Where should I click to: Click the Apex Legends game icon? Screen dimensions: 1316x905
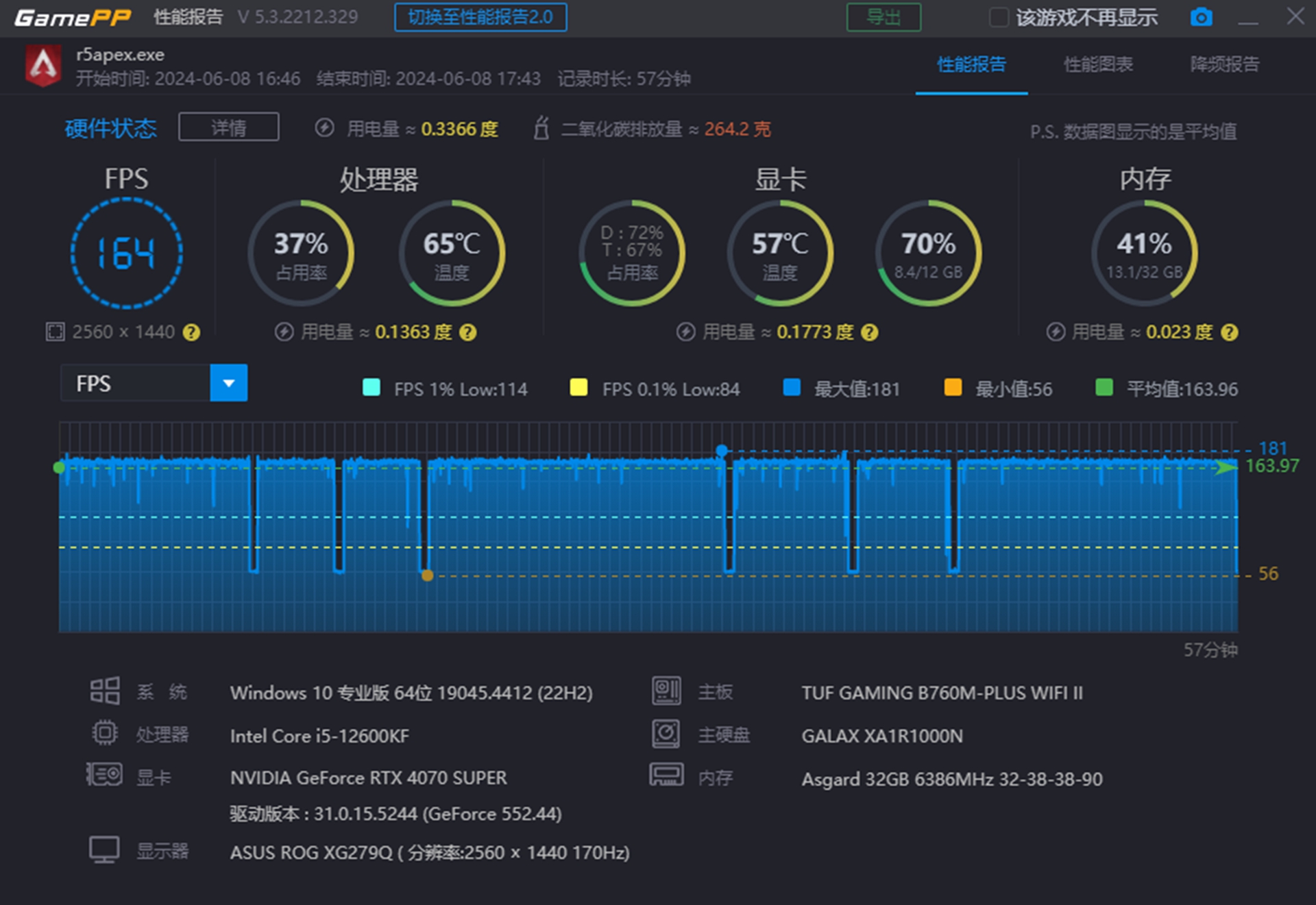point(43,66)
